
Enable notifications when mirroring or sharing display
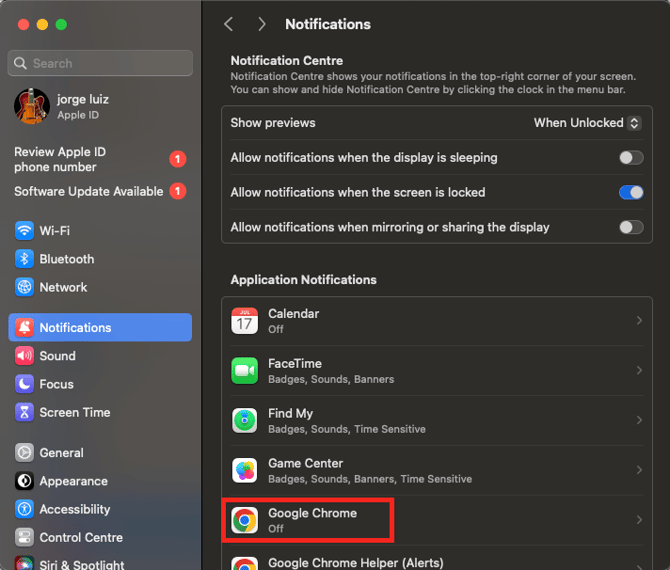[x=631, y=227]
